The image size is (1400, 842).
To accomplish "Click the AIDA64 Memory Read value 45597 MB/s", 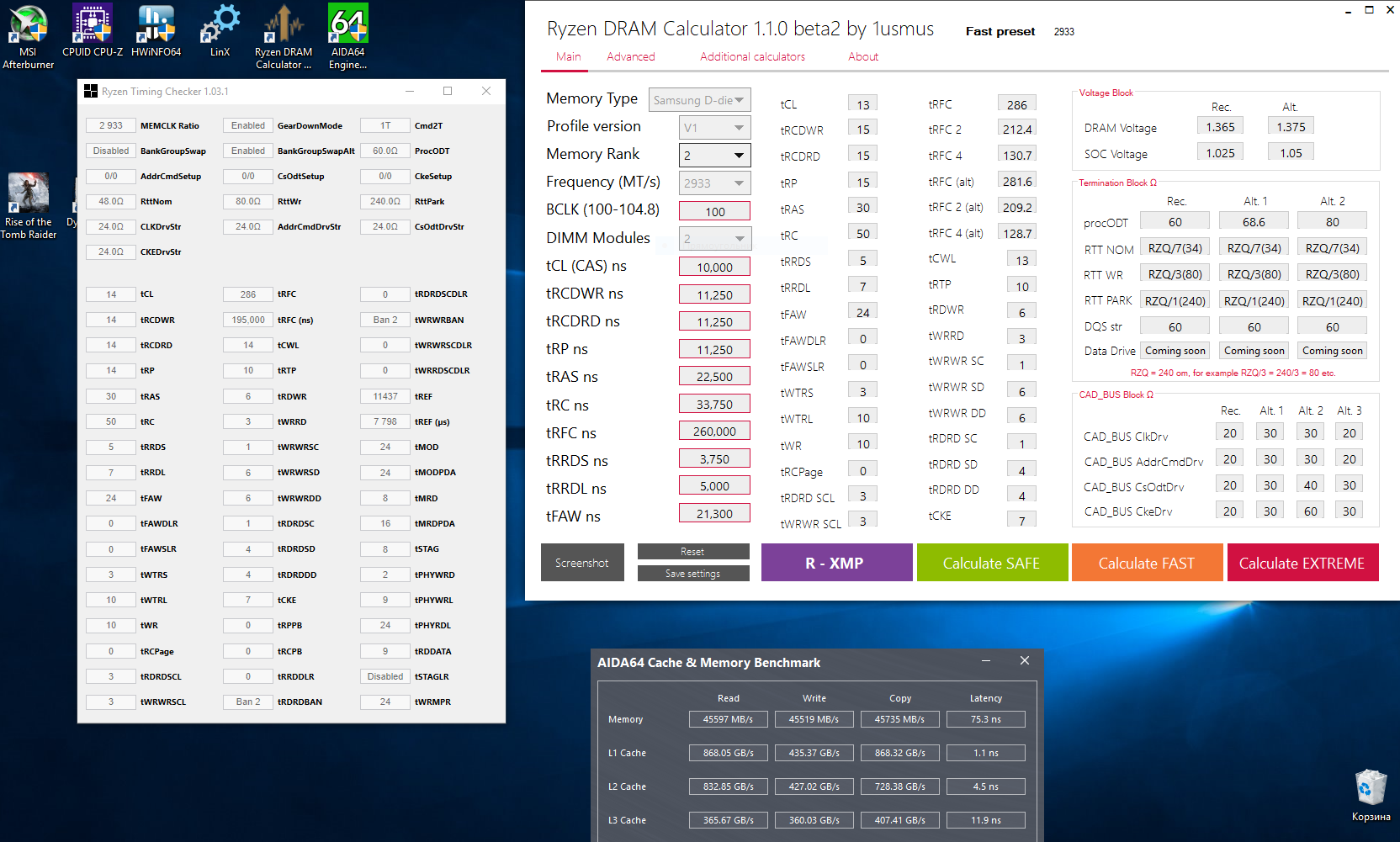I will (x=729, y=719).
